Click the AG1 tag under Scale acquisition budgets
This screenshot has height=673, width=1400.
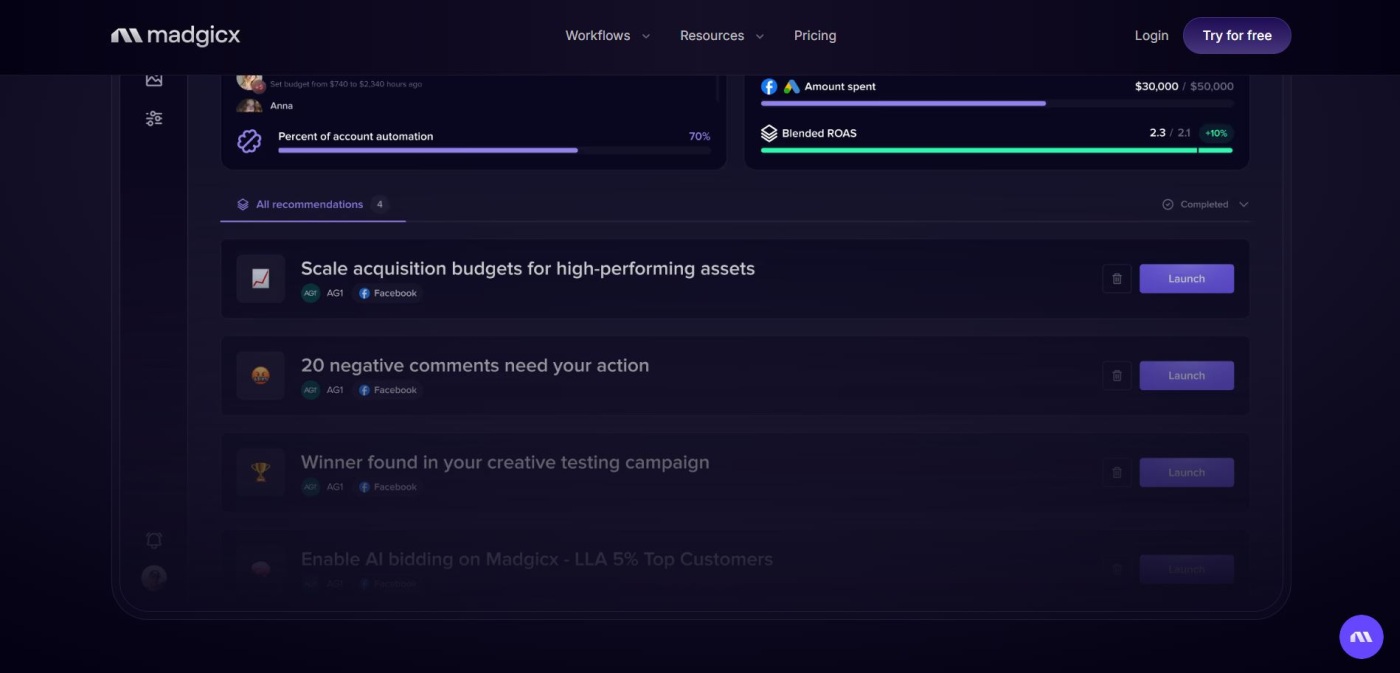pos(323,293)
